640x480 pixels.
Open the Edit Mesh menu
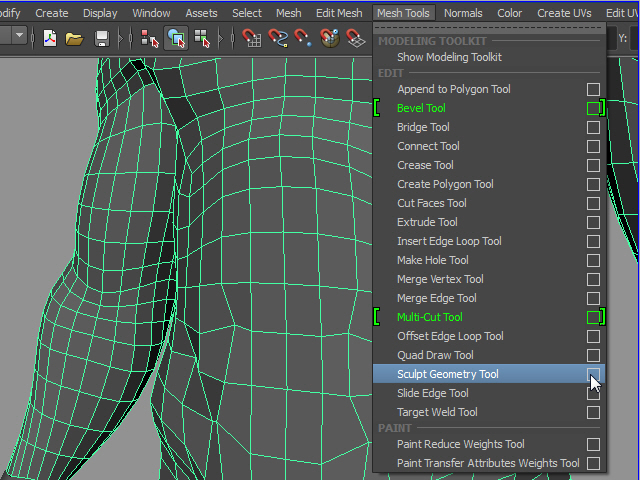point(339,13)
